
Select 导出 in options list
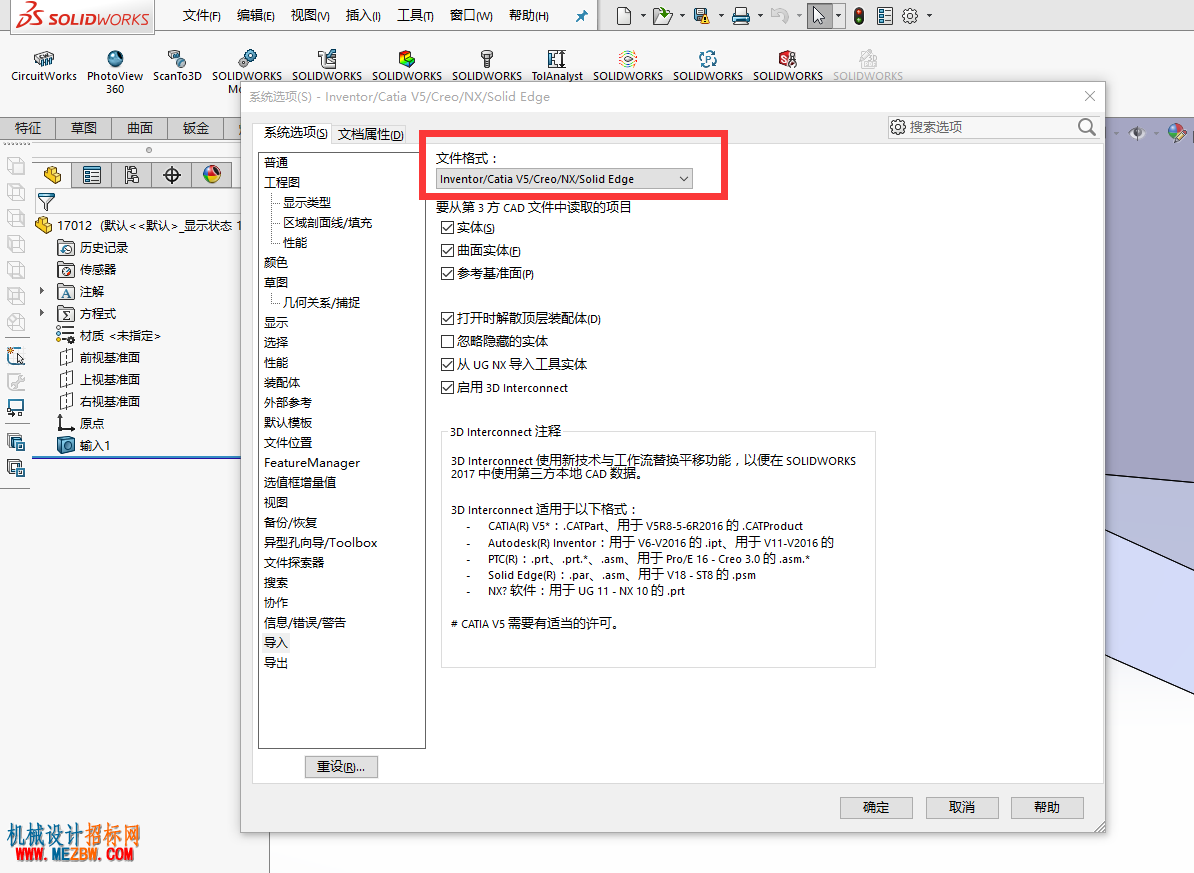click(276, 663)
